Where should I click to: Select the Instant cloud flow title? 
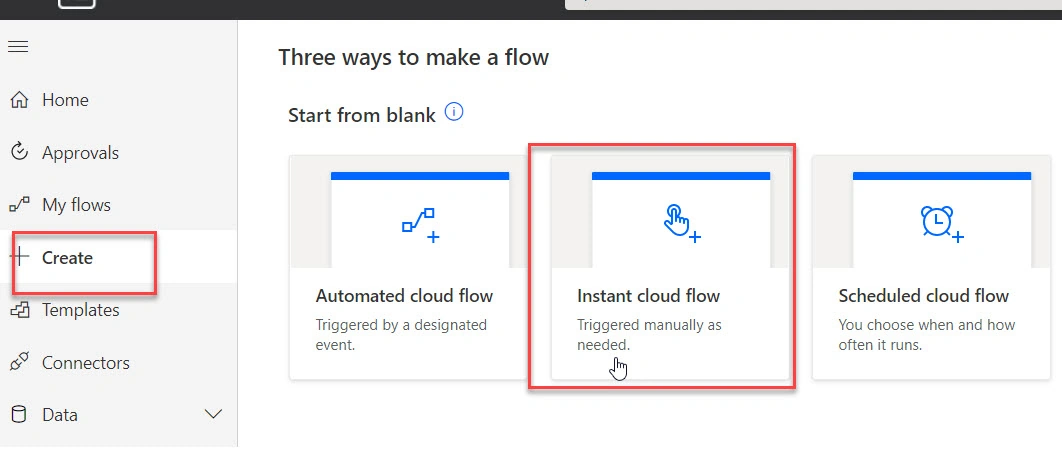pyautogui.click(x=648, y=296)
